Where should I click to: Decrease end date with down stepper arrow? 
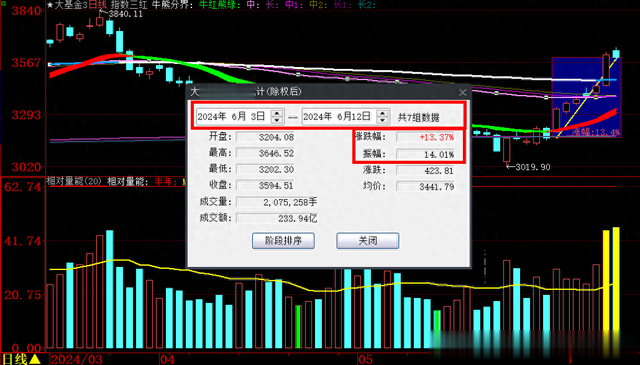(382, 120)
